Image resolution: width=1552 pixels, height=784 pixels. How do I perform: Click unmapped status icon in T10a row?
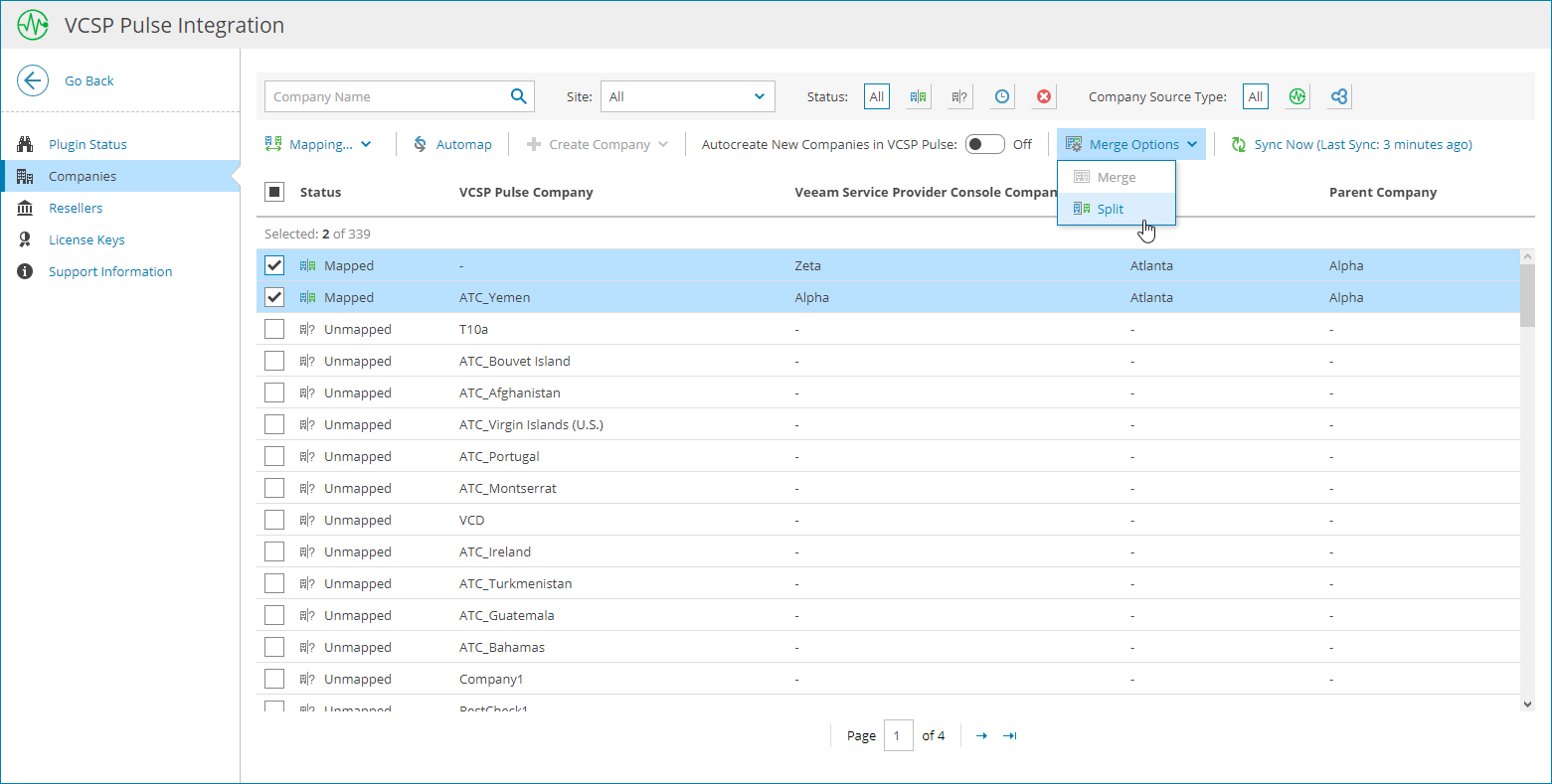[307, 329]
